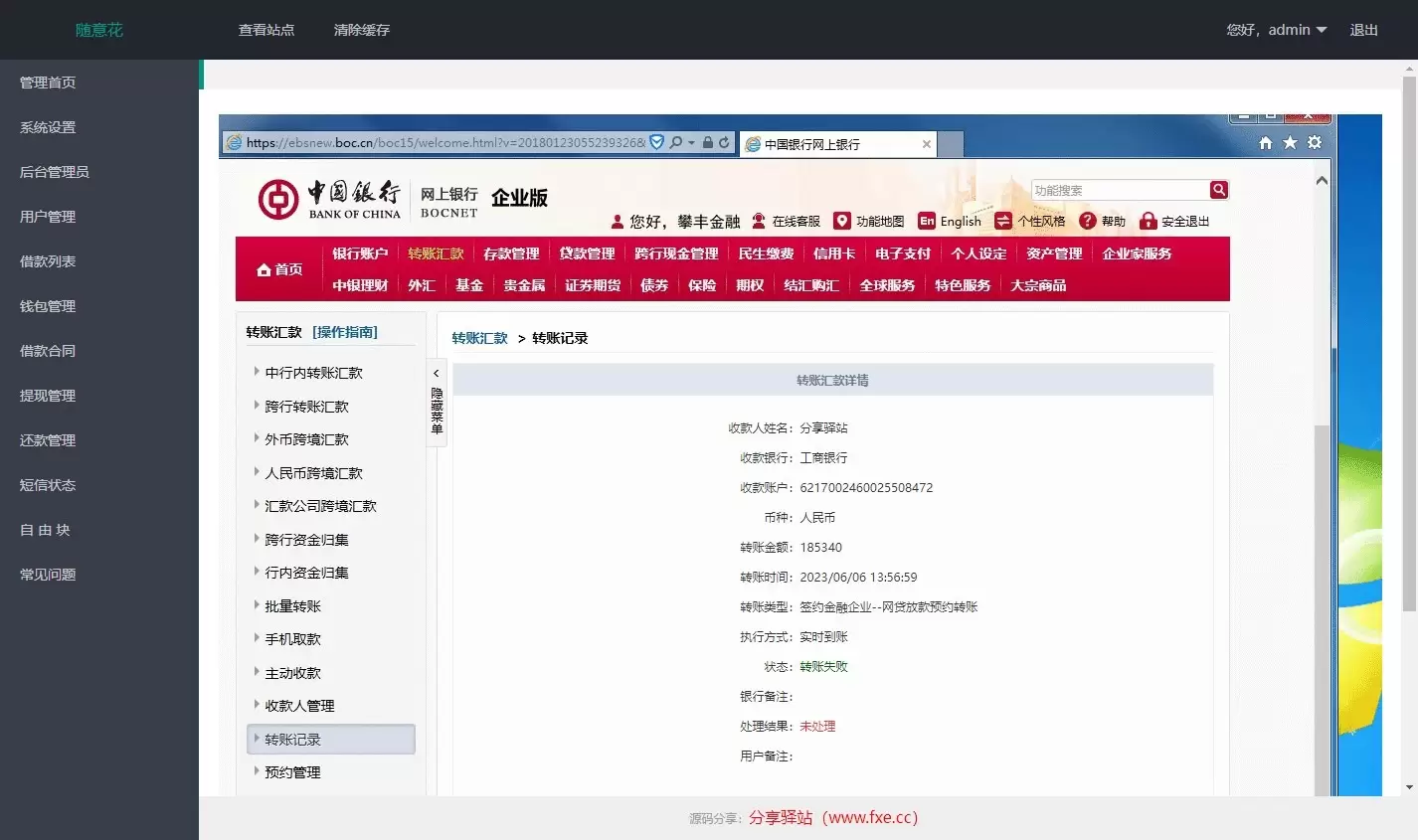The width and height of the screenshot is (1418, 840).
Task: Click 清除缓存 in top bar
Action: (362, 30)
